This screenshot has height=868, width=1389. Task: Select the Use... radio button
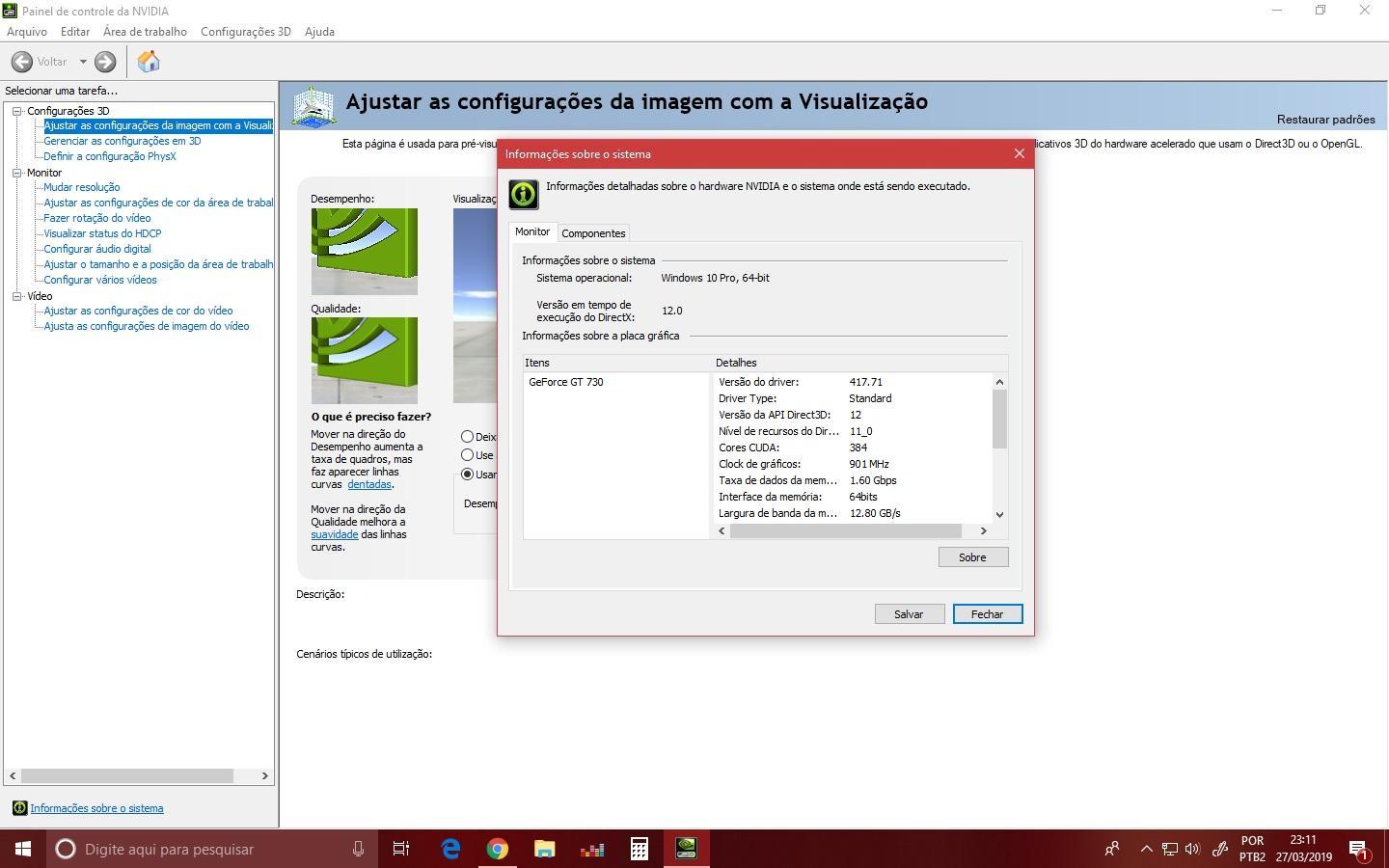[467, 455]
